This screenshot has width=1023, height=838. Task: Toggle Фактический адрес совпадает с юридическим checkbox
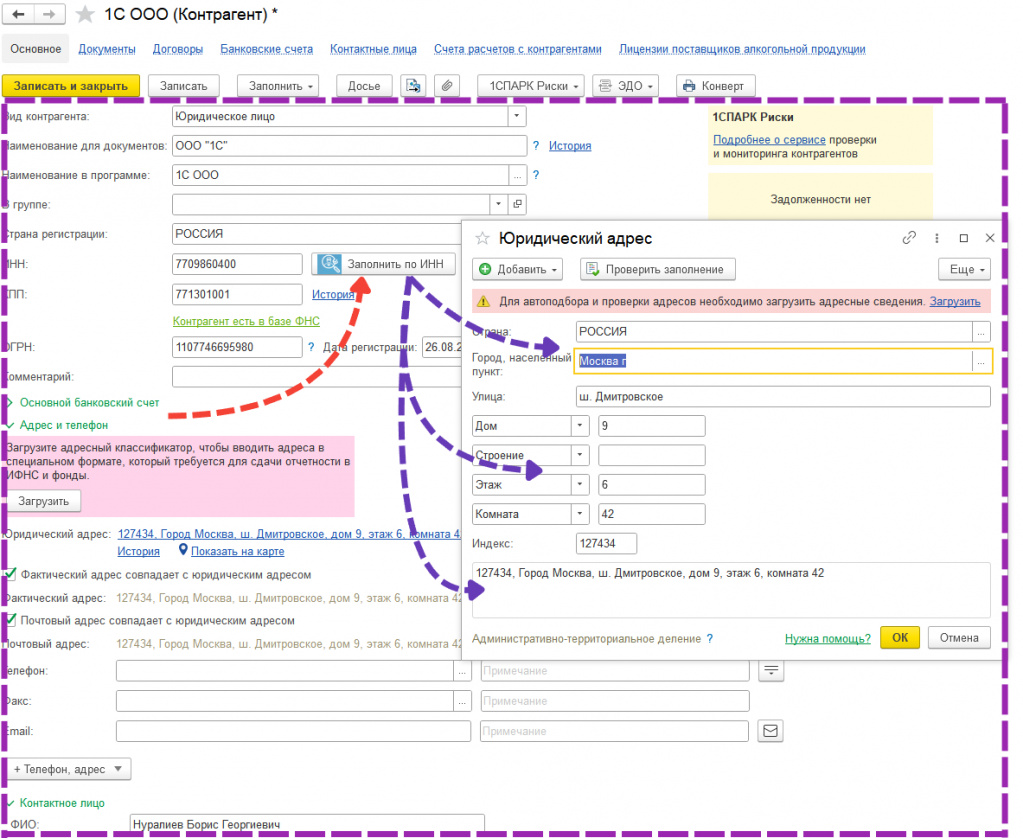pyautogui.click(x=10, y=574)
